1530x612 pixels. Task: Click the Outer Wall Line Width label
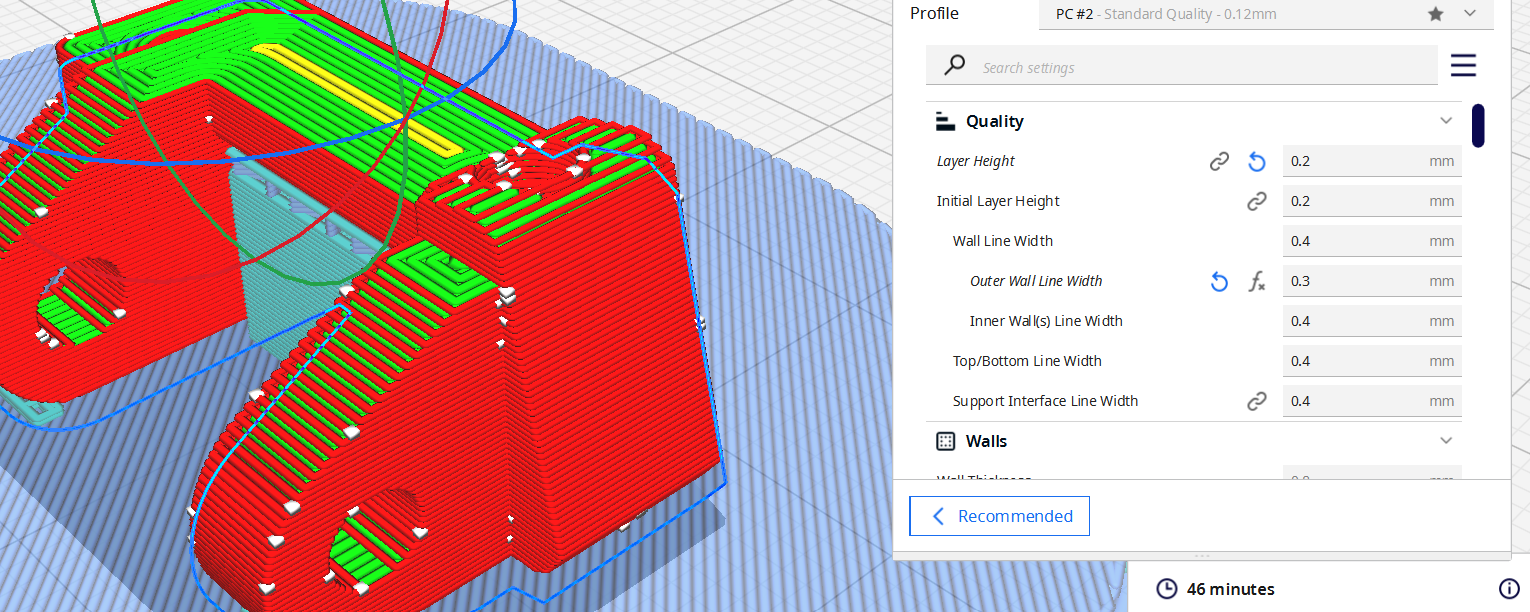[1036, 281]
